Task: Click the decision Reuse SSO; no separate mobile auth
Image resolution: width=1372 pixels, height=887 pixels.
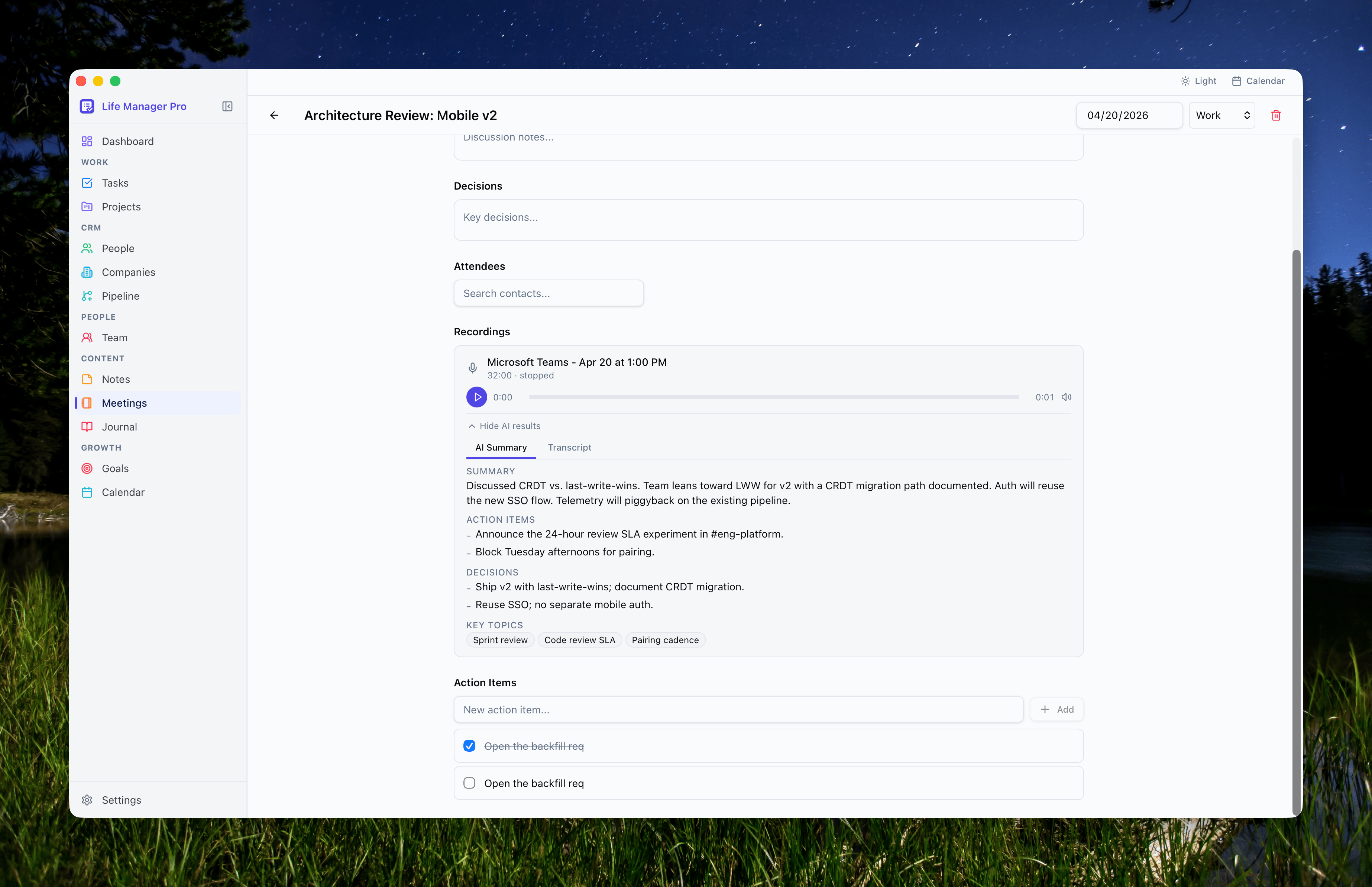Action: pos(564,605)
